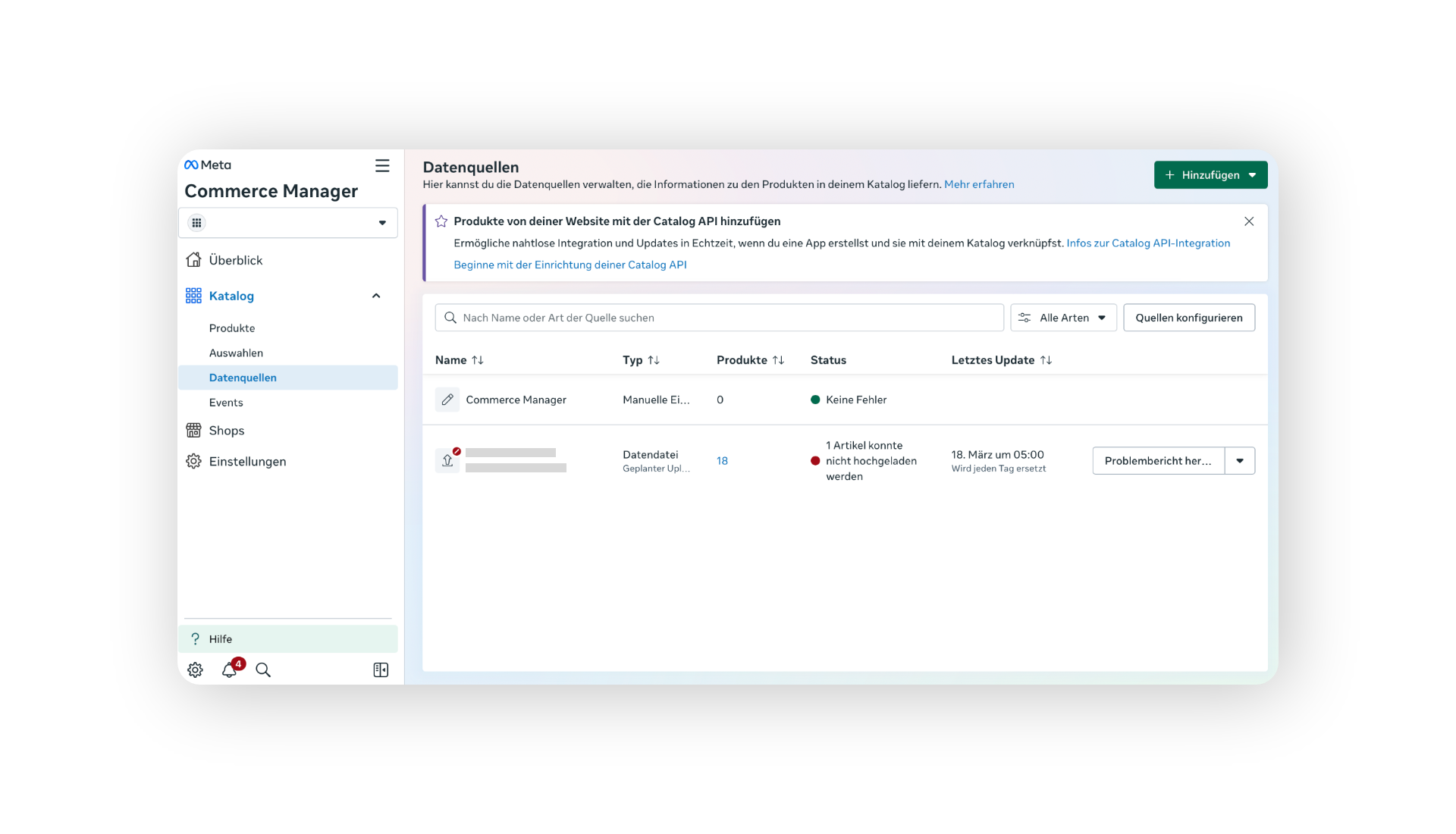Open the settings gear in bottom bar
This screenshot has width=1456, height=834.
pyautogui.click(x=195, y=669)
